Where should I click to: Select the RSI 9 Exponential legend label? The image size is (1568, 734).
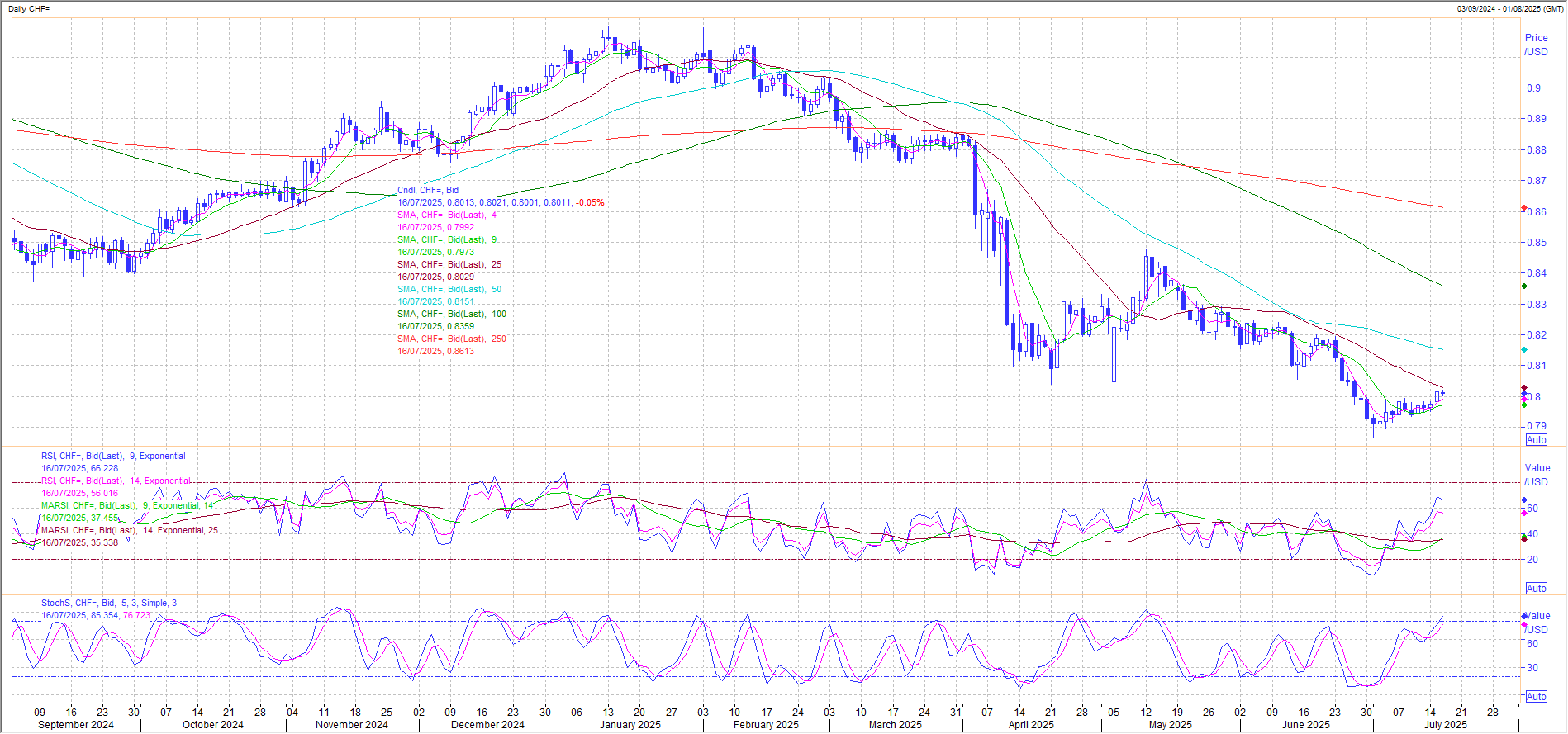(x=113, y=456)
